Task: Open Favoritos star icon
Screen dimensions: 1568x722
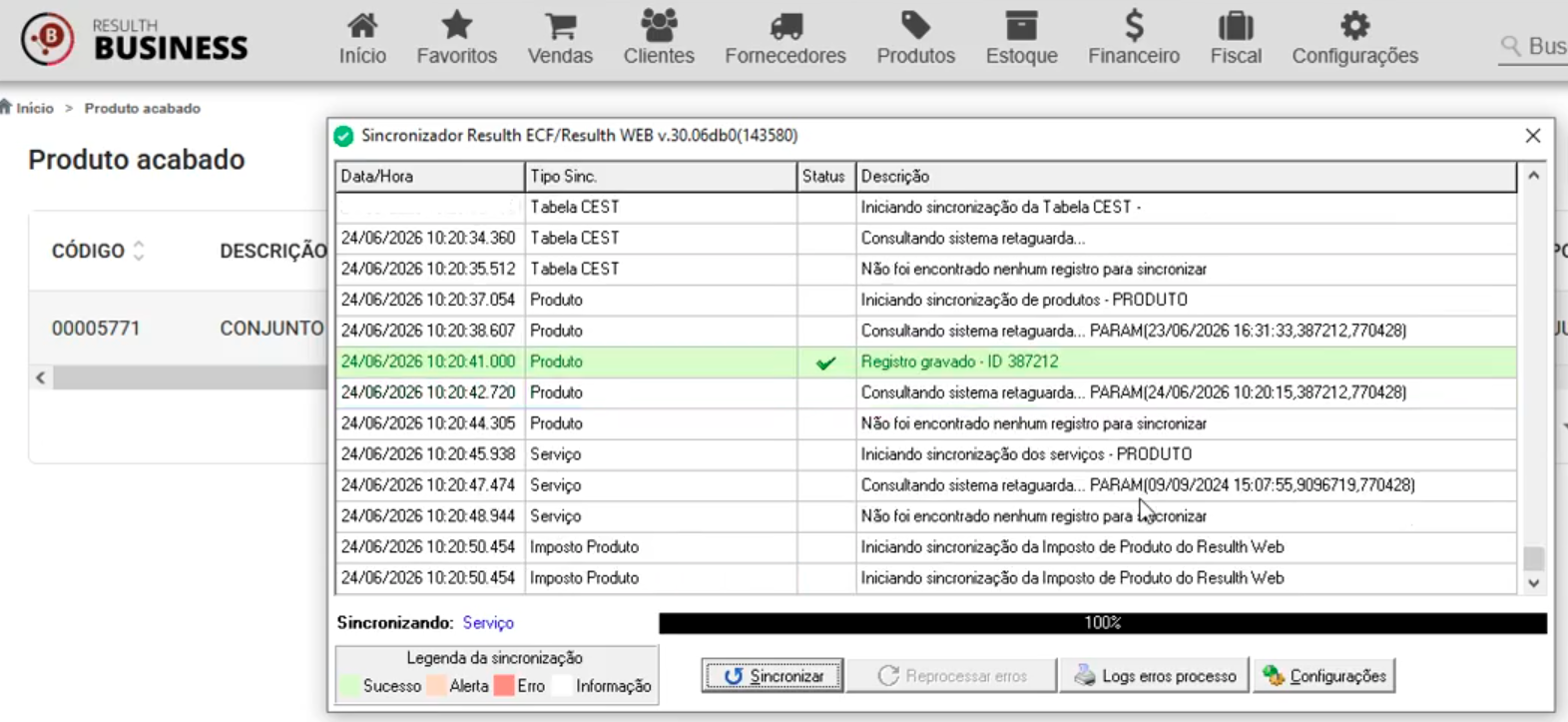Action: (x=457, y=25)
